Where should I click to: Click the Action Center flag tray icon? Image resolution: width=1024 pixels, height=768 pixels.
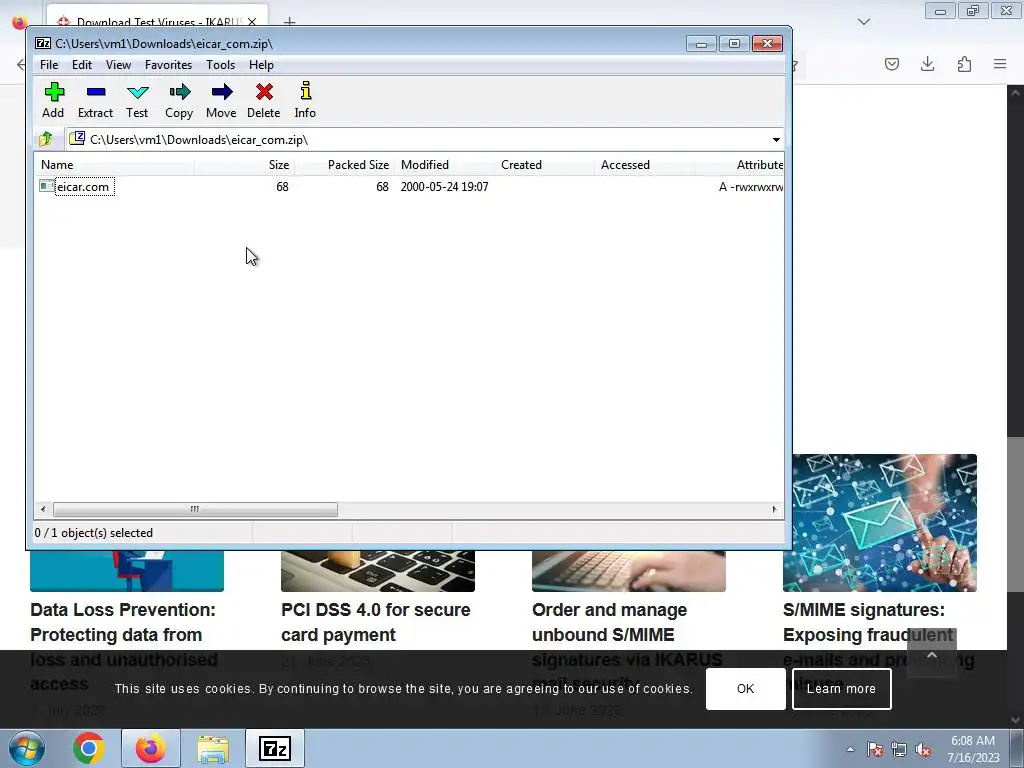[874, 750]
